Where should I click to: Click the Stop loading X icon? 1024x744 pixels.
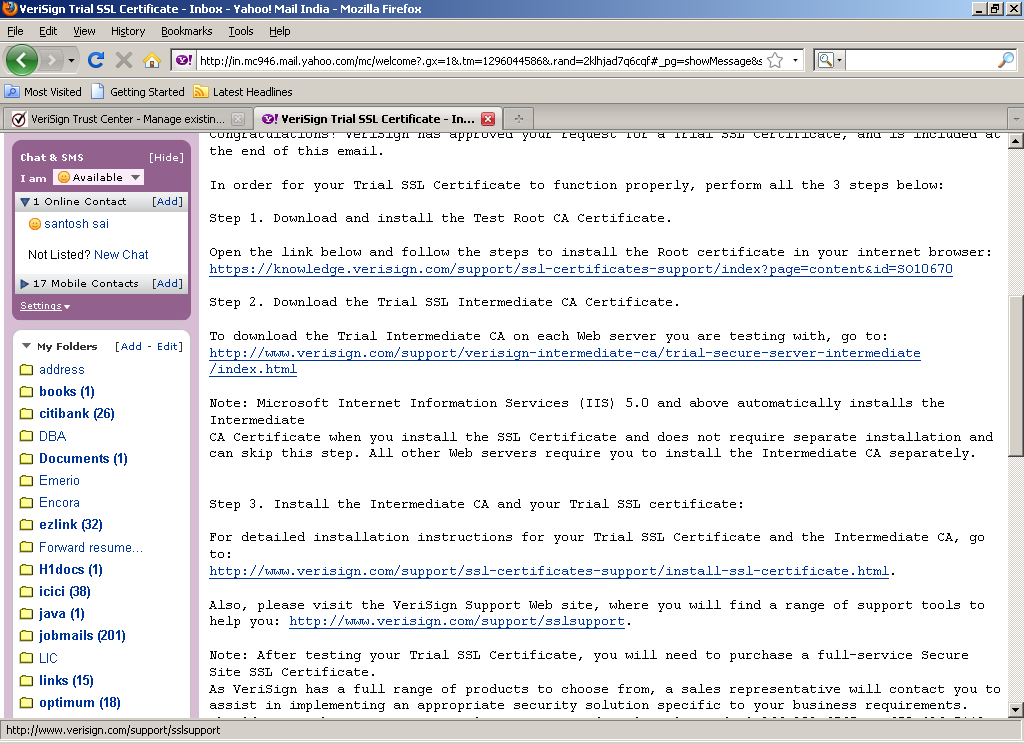coord(123,61)
